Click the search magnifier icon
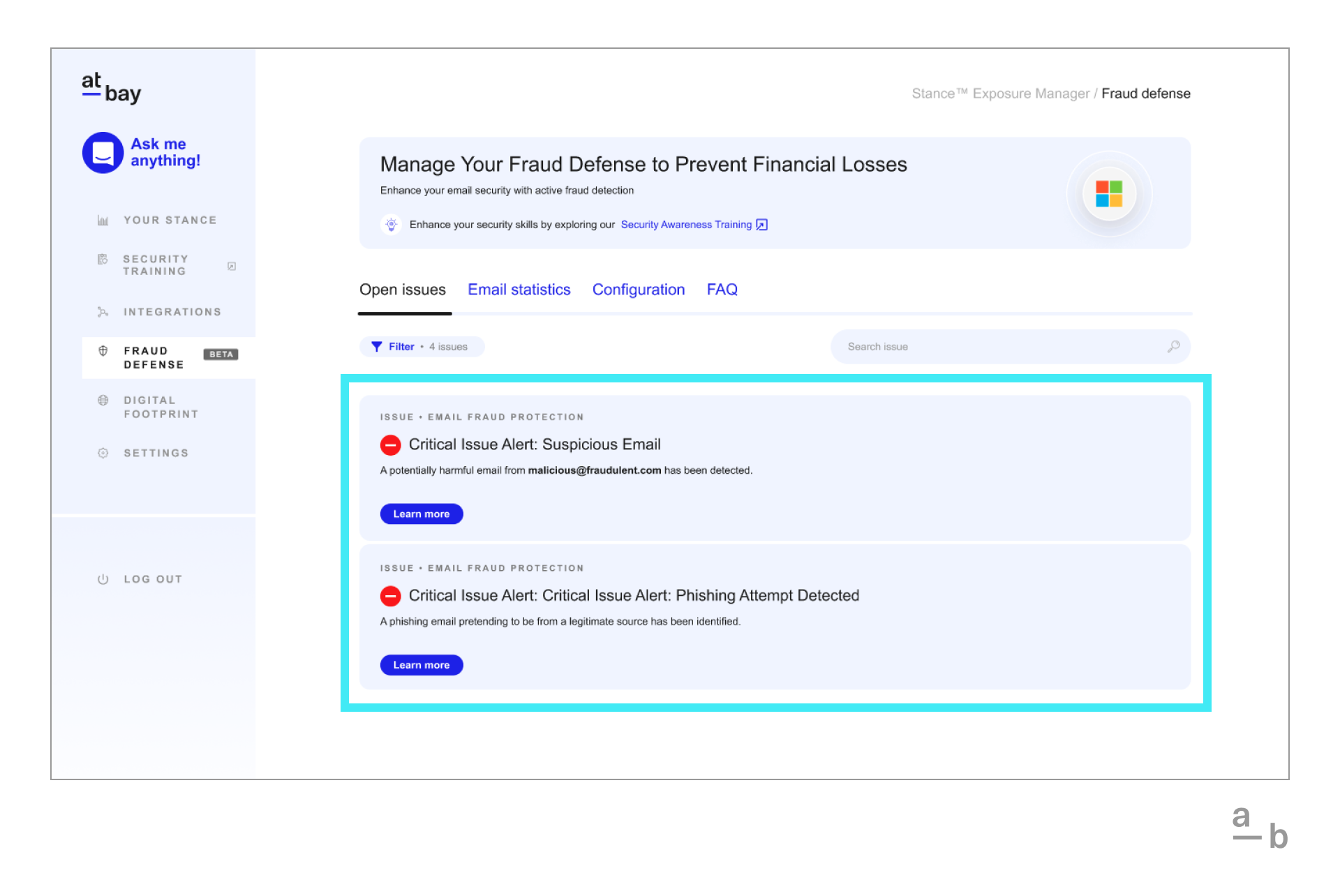The width and height of the screenshot is (1340, 896). [x=1174, y=347]
